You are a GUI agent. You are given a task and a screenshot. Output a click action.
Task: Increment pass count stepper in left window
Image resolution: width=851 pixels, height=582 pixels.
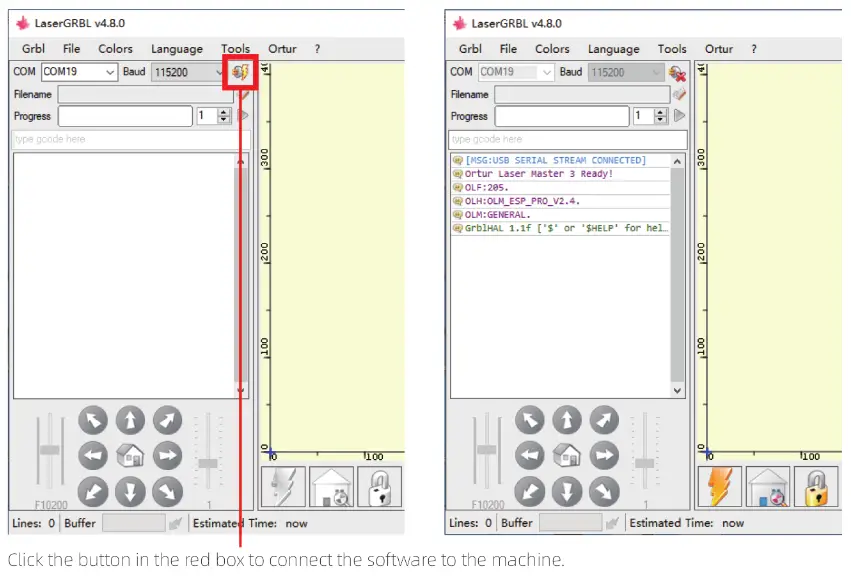click(224, 112)
